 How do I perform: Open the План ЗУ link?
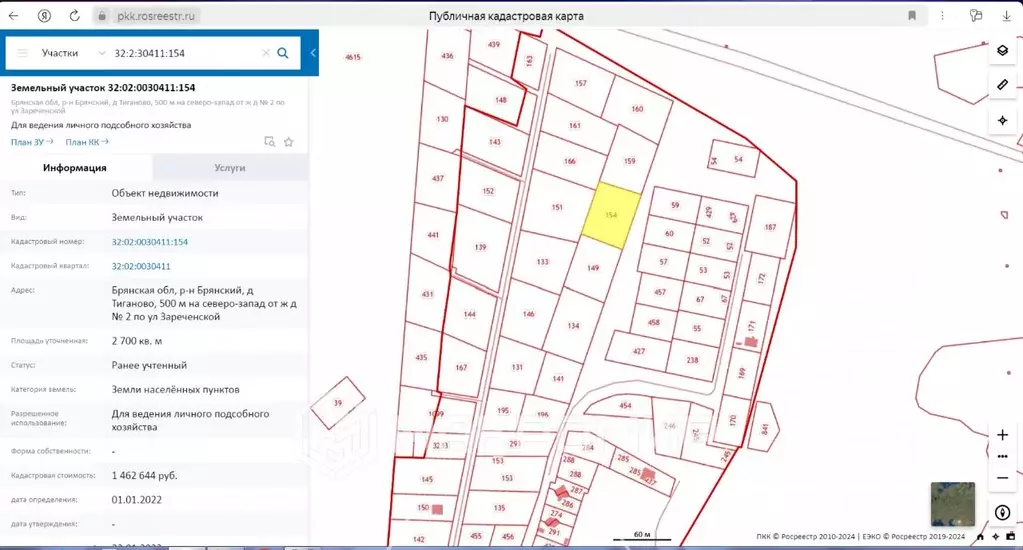(x=32, y=142)
